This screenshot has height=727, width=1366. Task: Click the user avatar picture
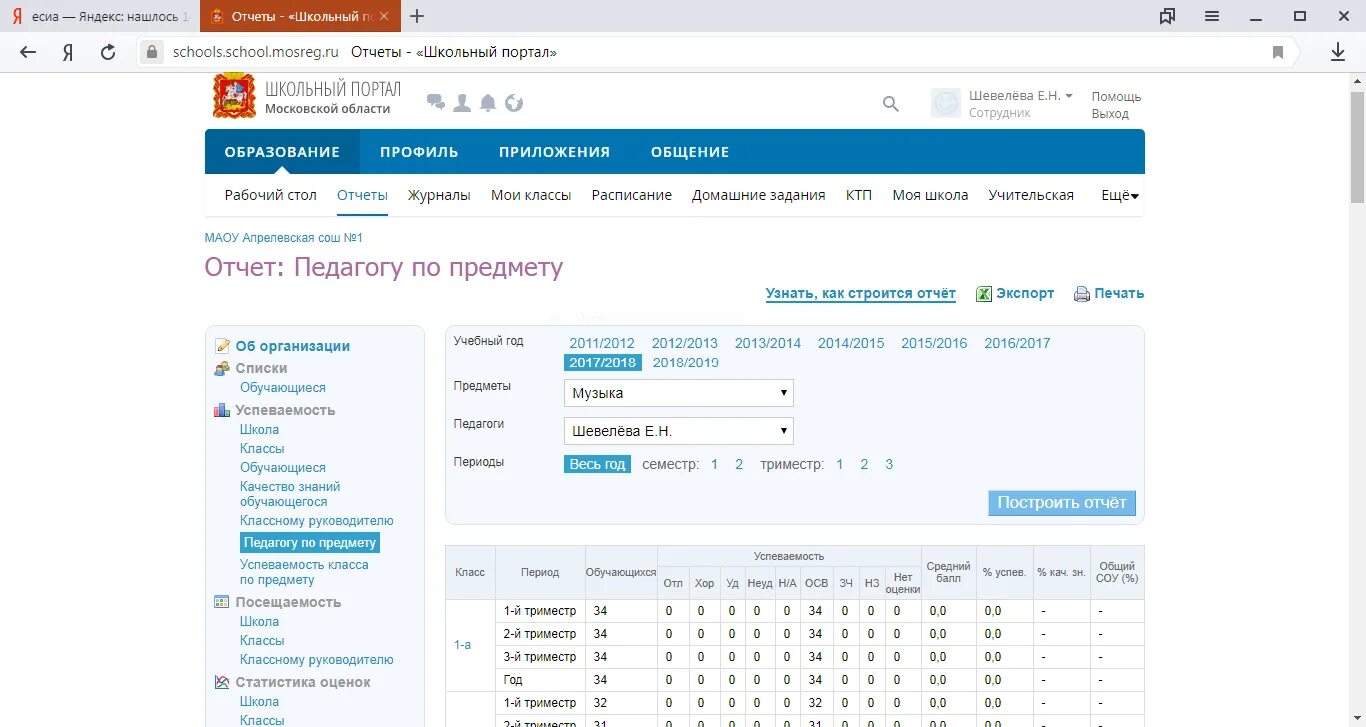click(946, 103)
